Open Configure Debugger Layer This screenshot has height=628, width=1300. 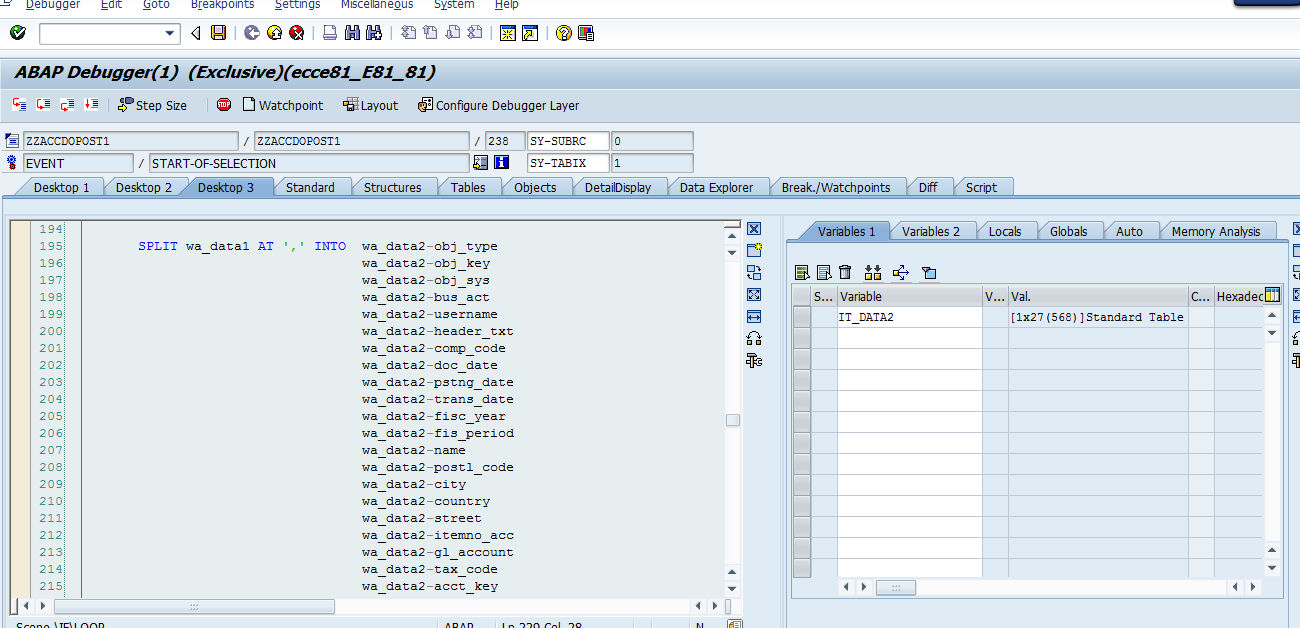click(x=498, y=104)
